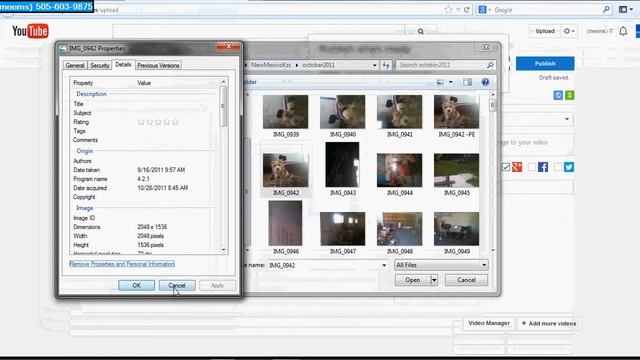Click the Google search engine icon
The height and width of the screenshot is (360, 640).
coord(482,9)
